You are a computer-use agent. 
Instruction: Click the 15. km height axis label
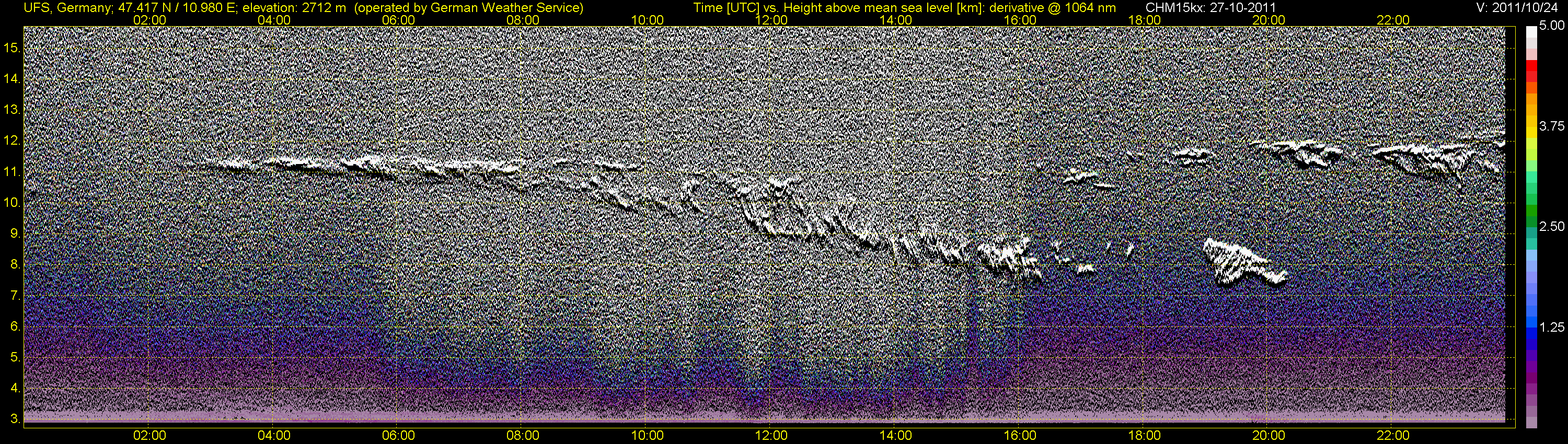pyautogui.click(x=12, y=48)
